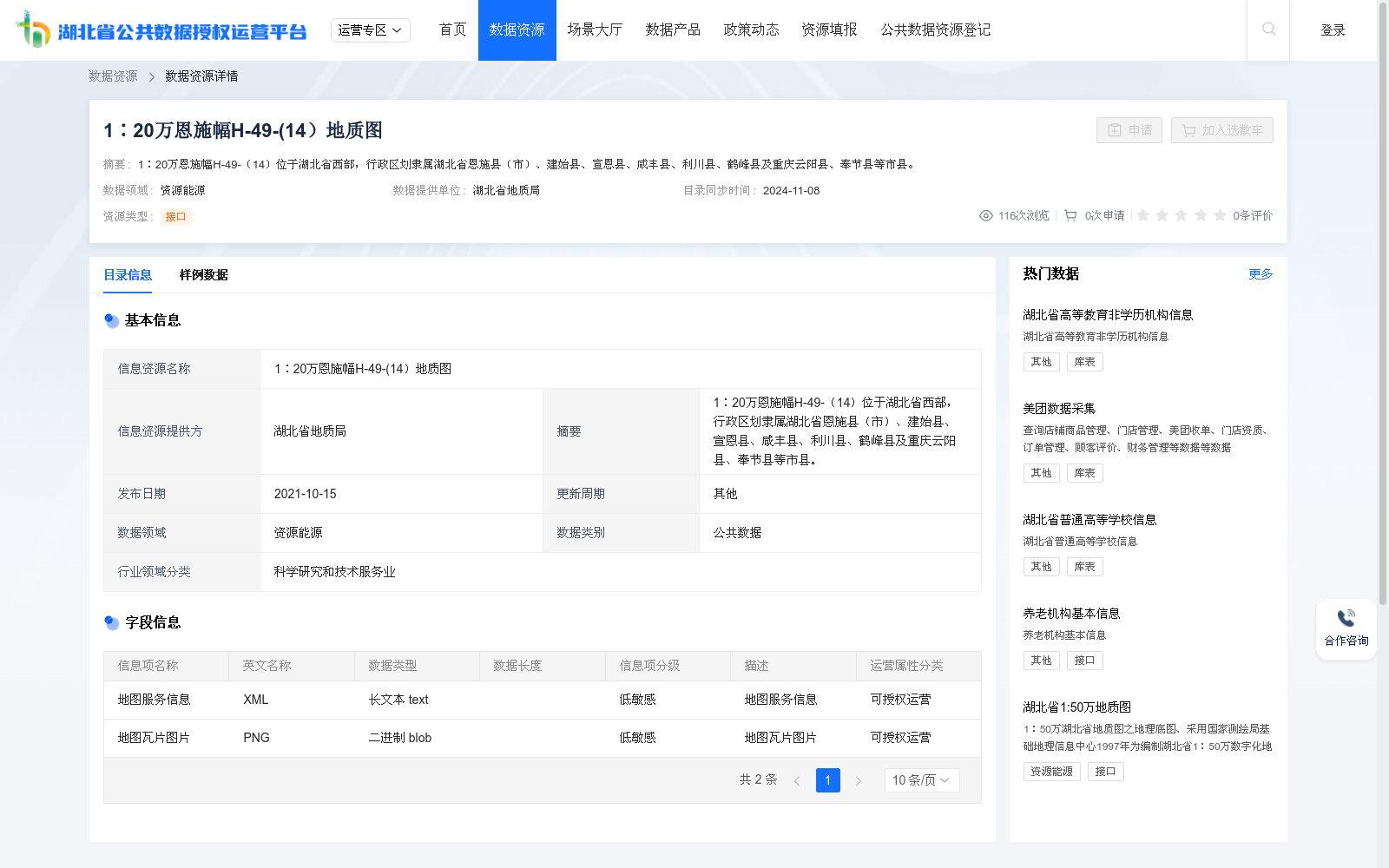
Task: Click 资源能源 tag under 湖北省1:50万地质图
Action: (x=1051, y=772)
